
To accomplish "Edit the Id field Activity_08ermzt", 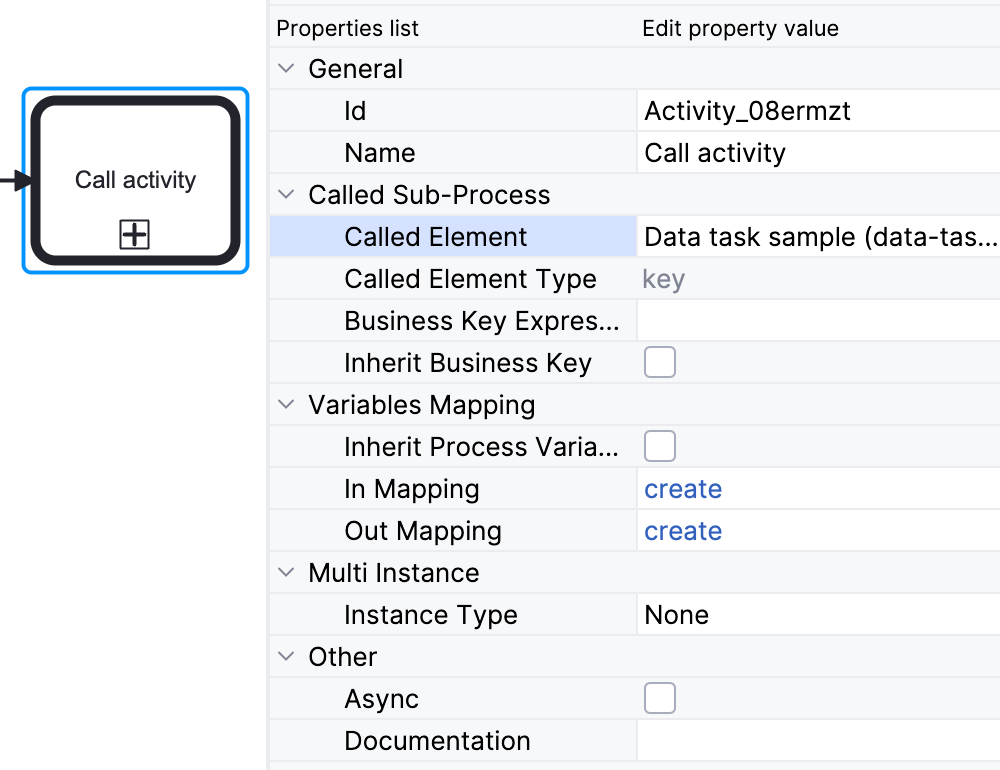I will pos(817,111).
